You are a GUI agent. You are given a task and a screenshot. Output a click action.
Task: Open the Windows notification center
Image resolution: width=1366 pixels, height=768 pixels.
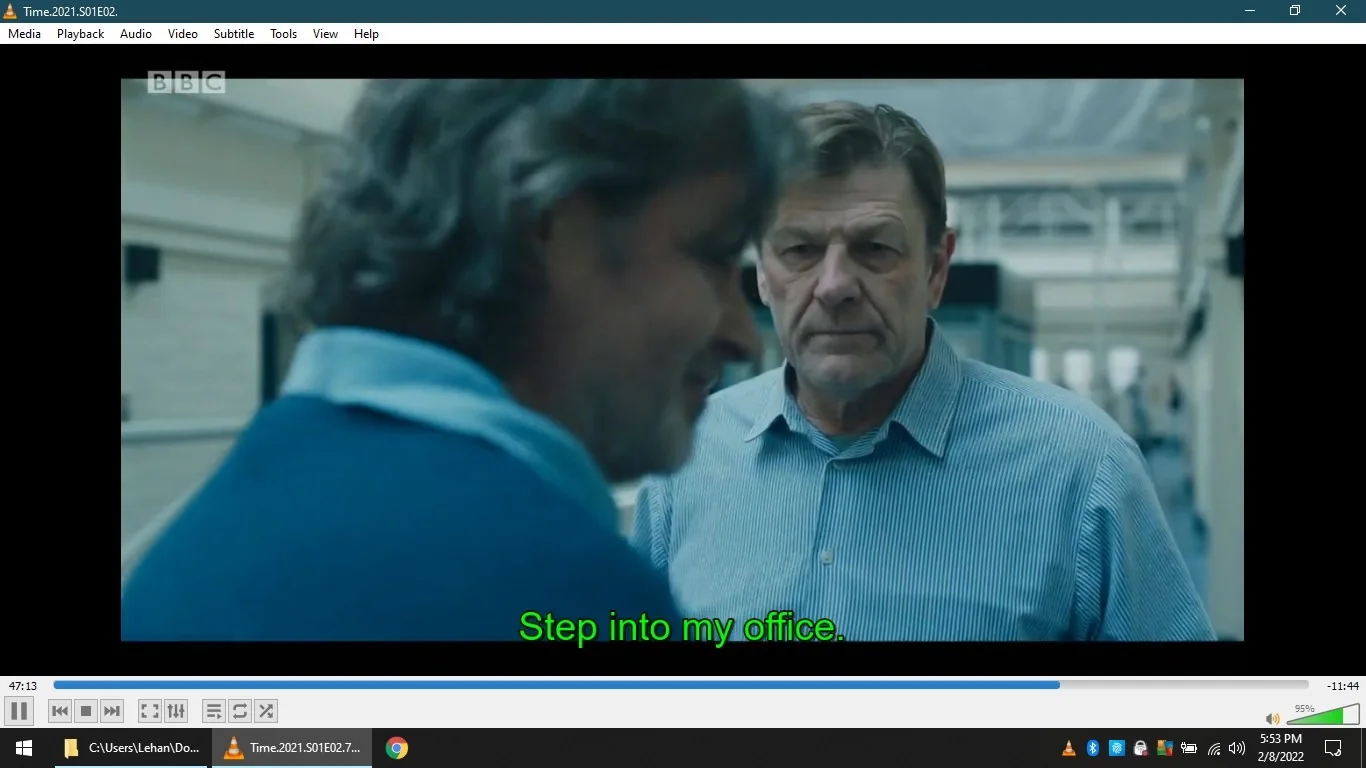tap(1333, 748)
